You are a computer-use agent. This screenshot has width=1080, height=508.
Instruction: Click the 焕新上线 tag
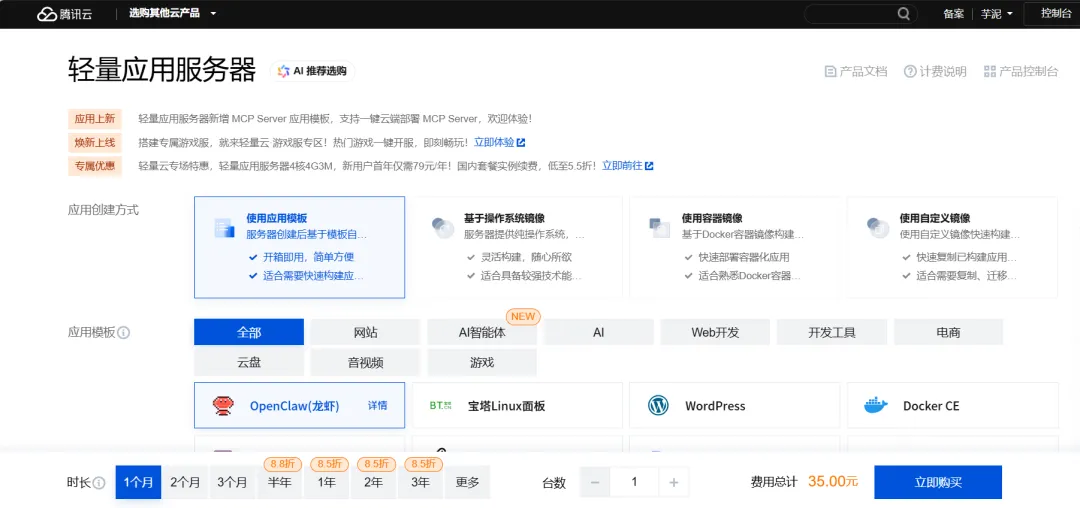(95, 142)
